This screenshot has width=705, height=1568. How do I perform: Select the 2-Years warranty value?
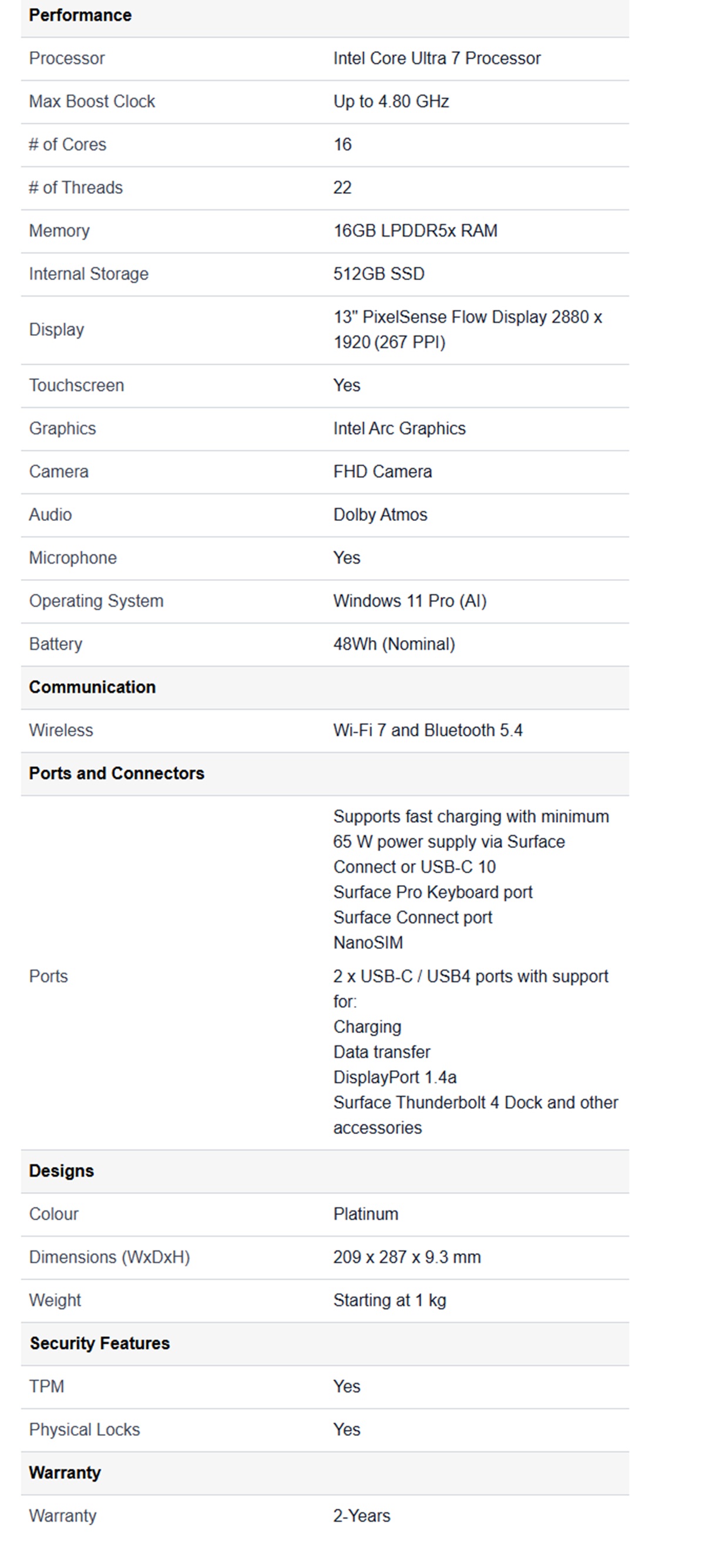362,1516
